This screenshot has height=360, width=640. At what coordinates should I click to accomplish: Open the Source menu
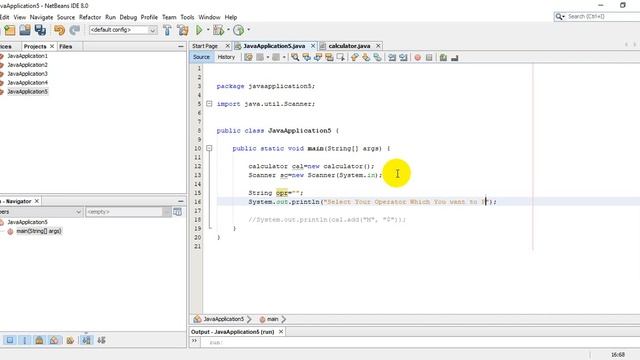[x=66, y=17]
